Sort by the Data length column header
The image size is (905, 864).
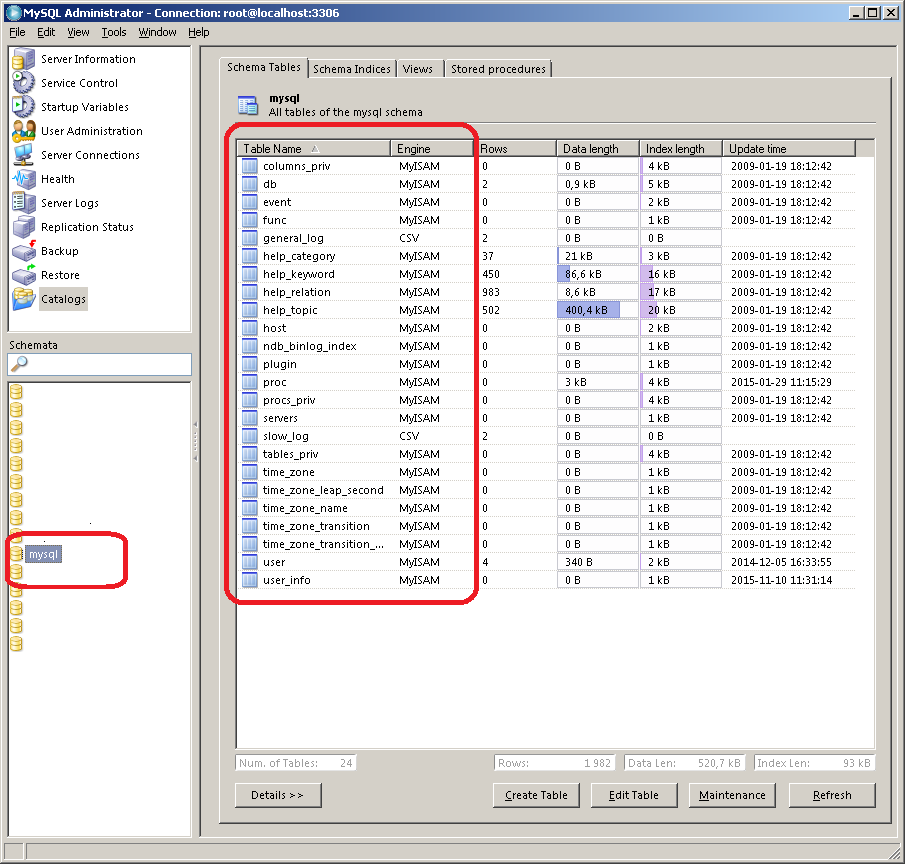click(x=598, y=149)
